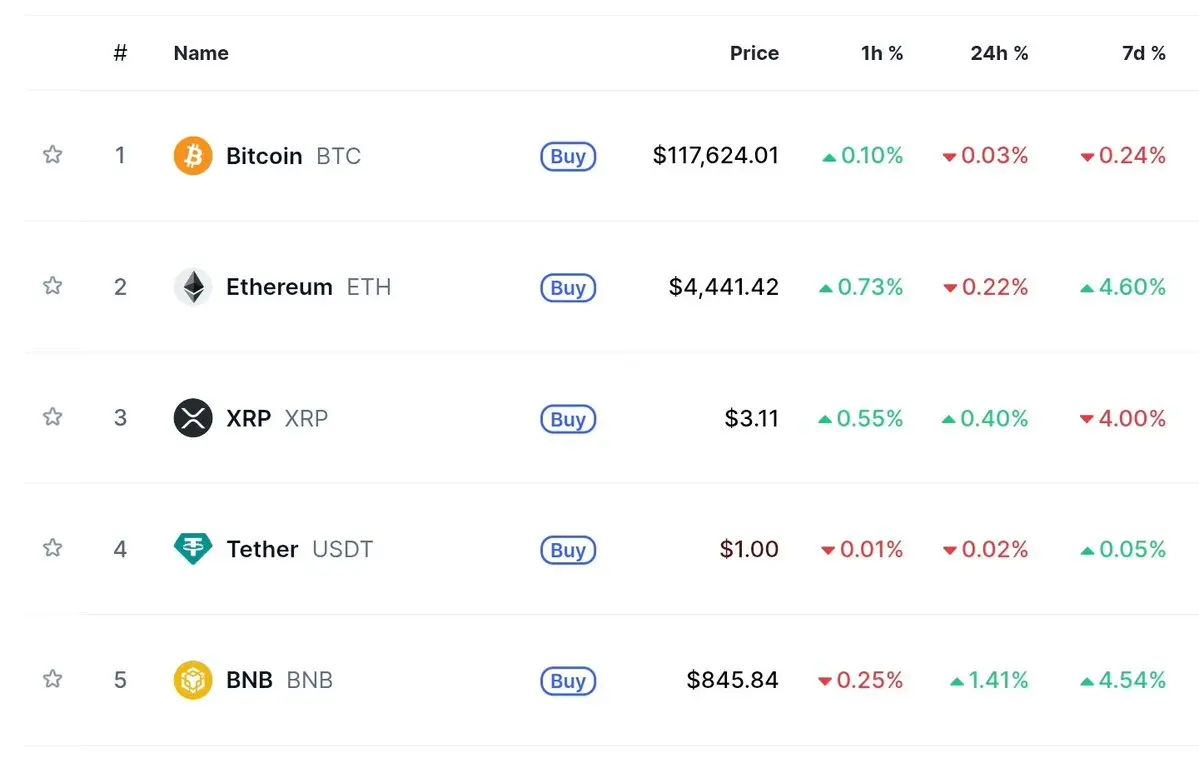Click the Ethereum diamond logo icon
The height and width of the screenshot is (773, 1199).
tap(193, 287)
